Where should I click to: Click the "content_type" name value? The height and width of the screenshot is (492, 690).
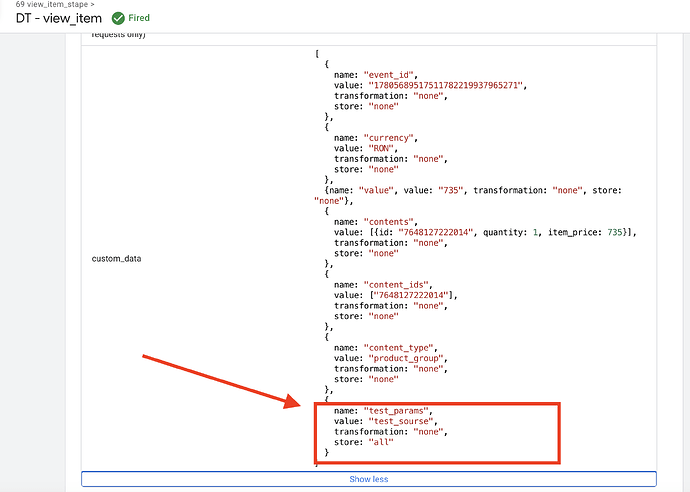399,348
